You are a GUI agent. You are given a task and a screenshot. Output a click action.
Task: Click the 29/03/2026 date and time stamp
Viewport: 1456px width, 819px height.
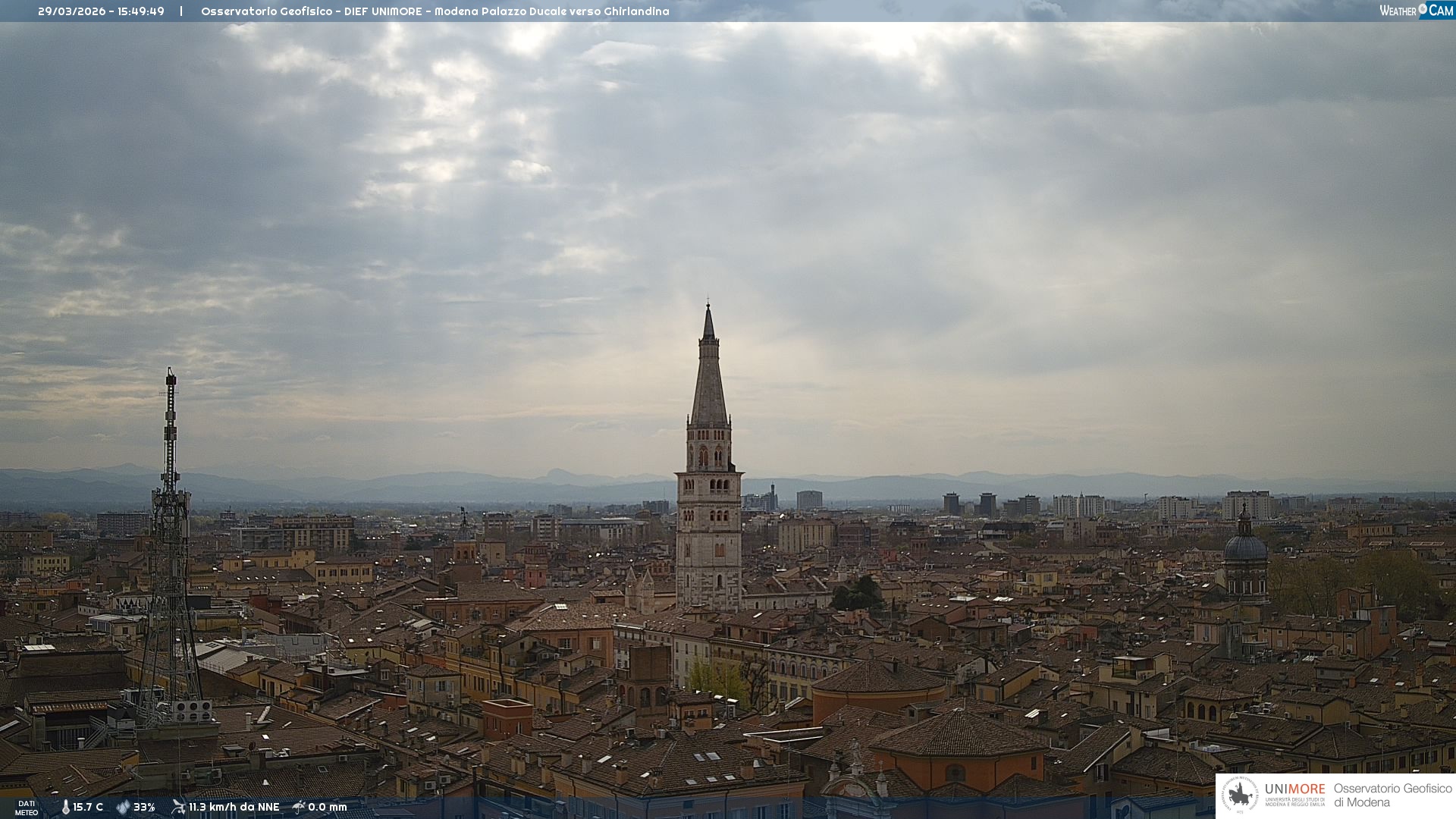pos(101,11)
